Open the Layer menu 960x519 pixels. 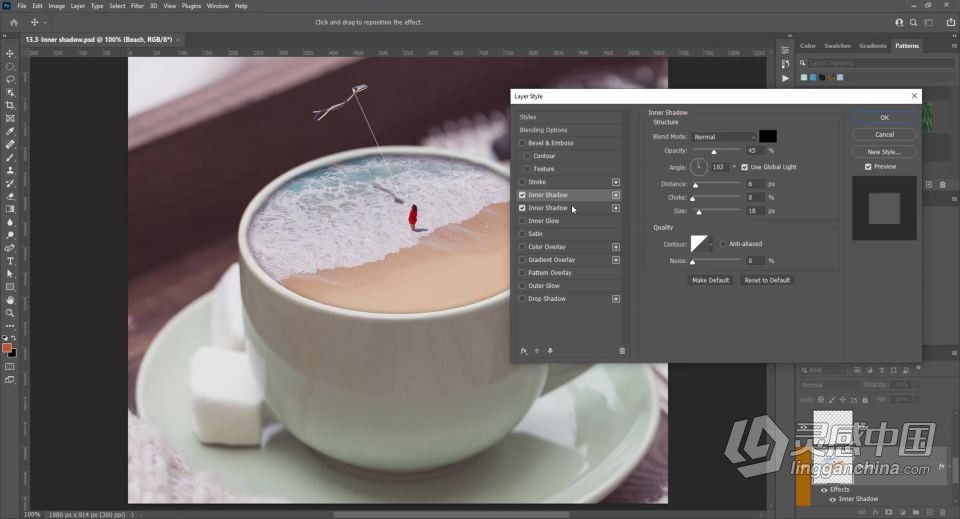coord(78,6)
